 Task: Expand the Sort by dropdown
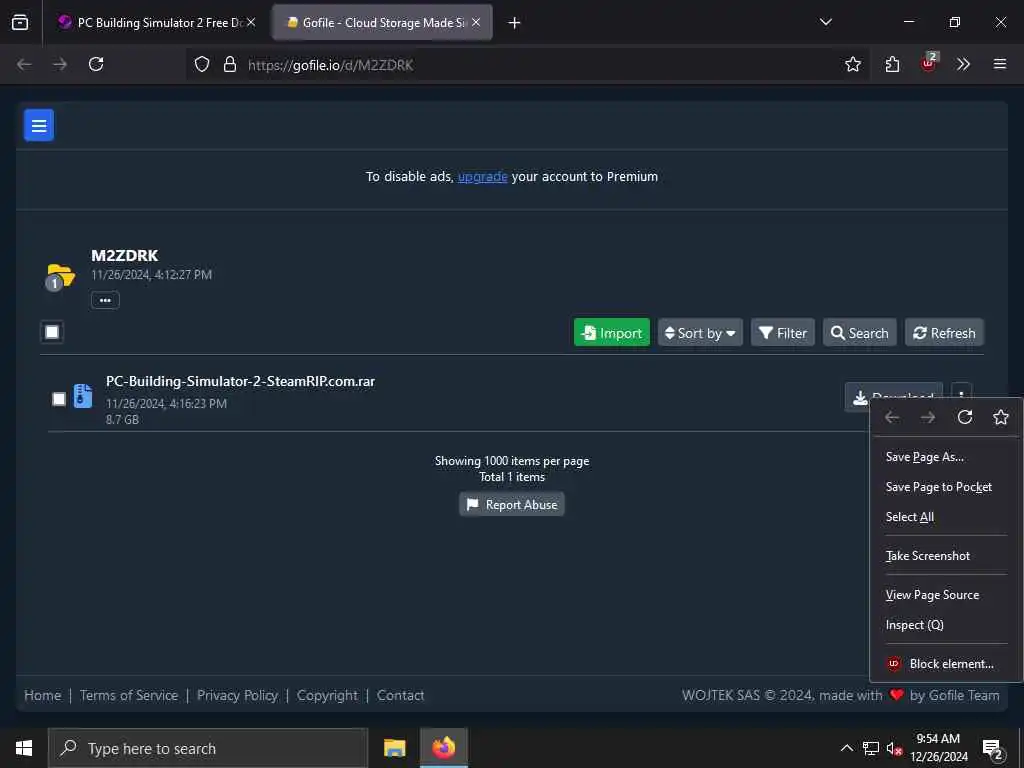[700, 333]
